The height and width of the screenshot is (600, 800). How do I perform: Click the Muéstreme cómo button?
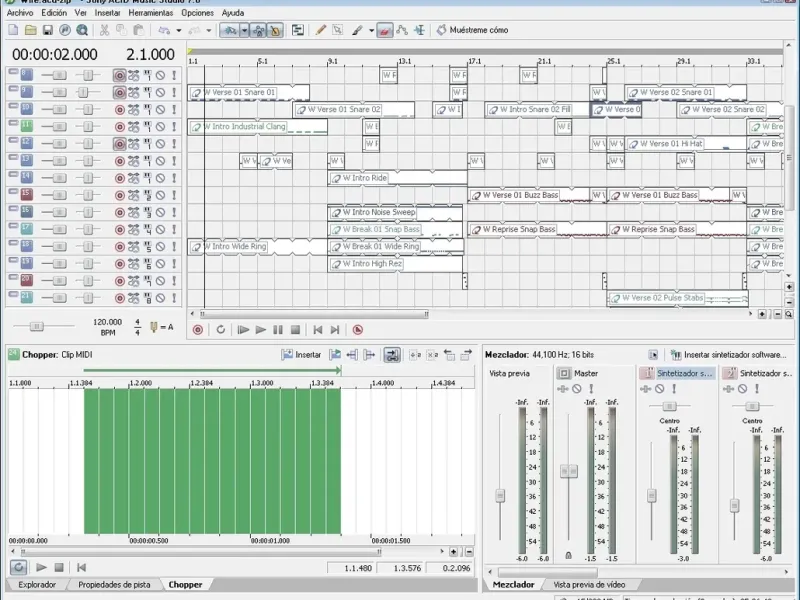[471, 30]
